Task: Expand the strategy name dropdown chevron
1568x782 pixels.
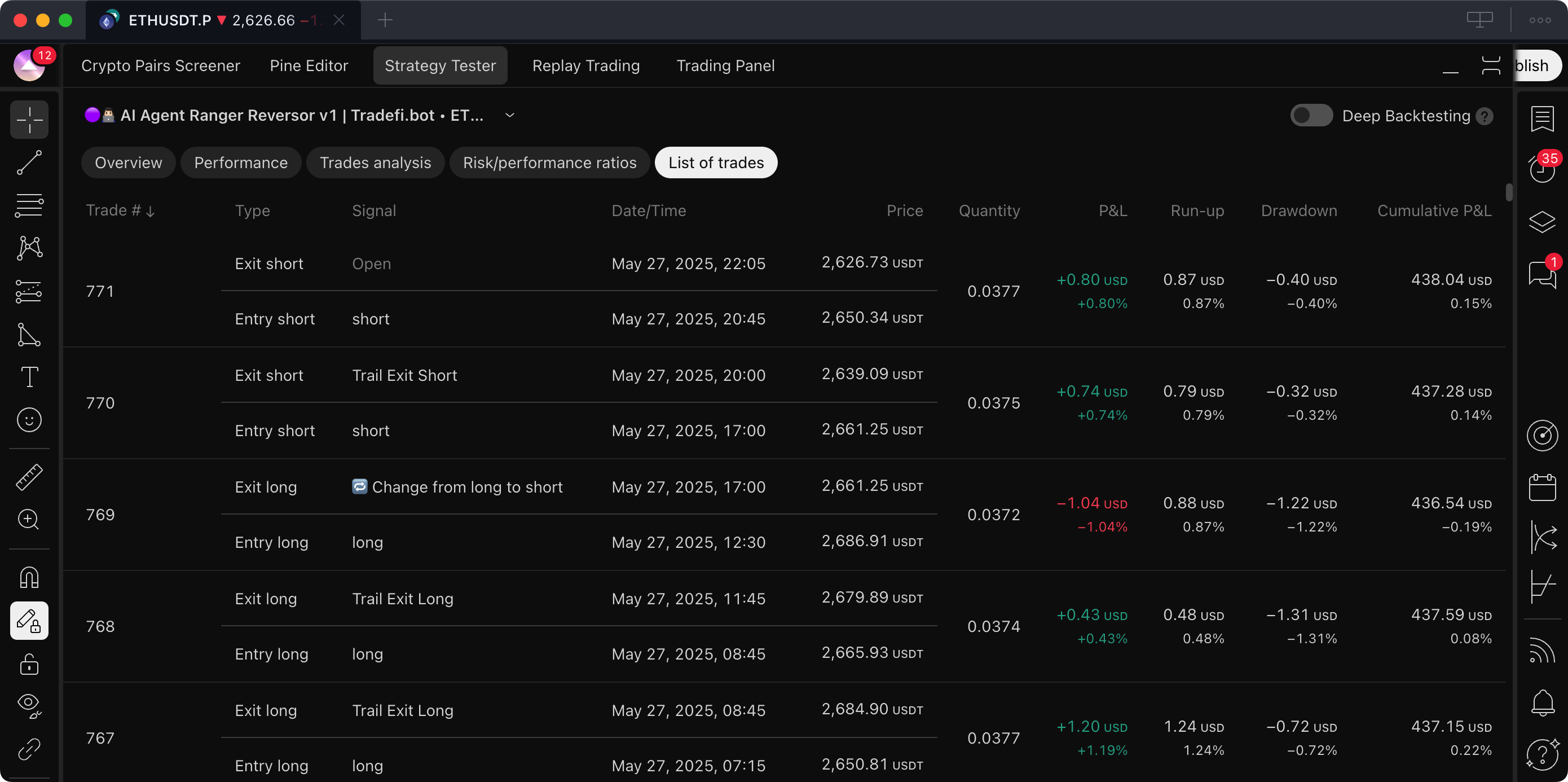Action: pyautogui.click(x=510, y=116)
